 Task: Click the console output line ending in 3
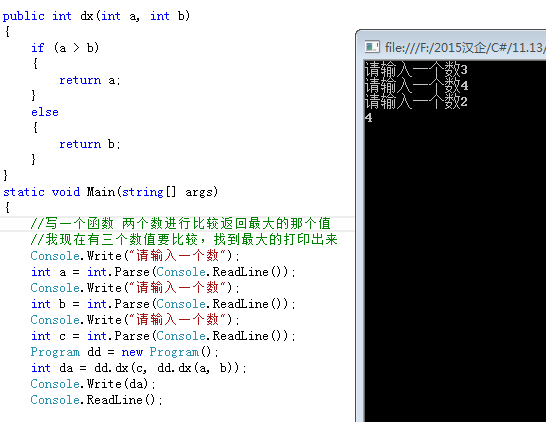pos(416,69)
